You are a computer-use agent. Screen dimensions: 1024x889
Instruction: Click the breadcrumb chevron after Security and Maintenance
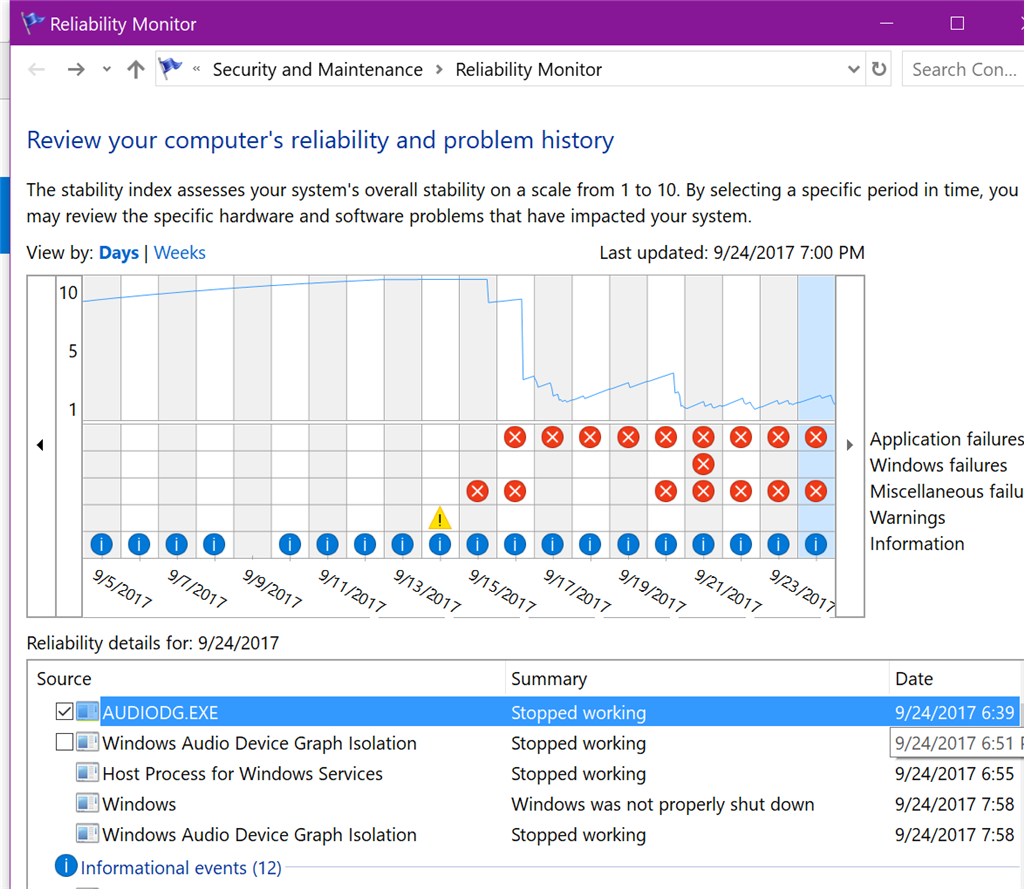(440, 69)
